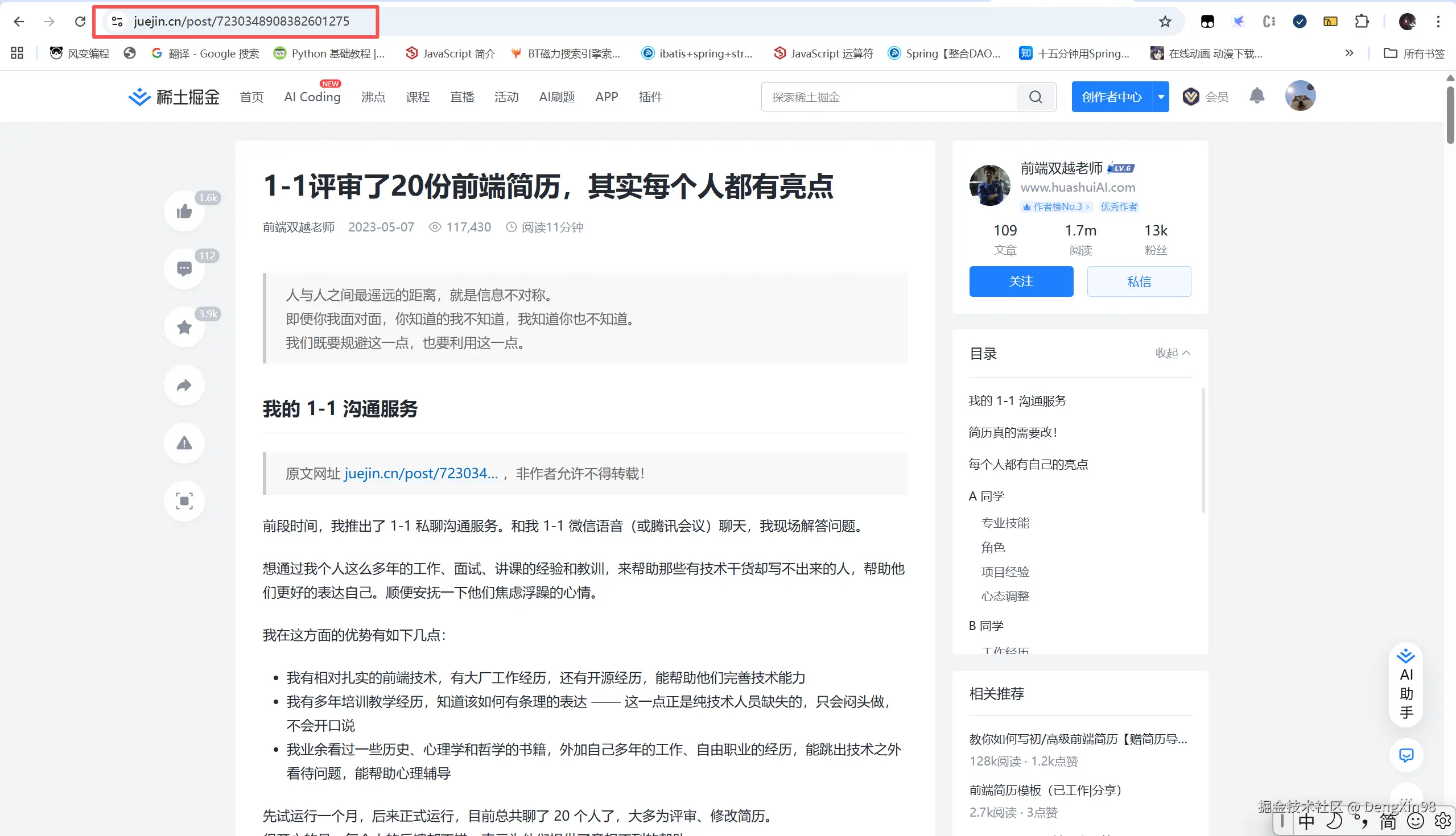Switch input method language in system tray
This screenshot has width=1456, height=836.
tap(1306, 821)
